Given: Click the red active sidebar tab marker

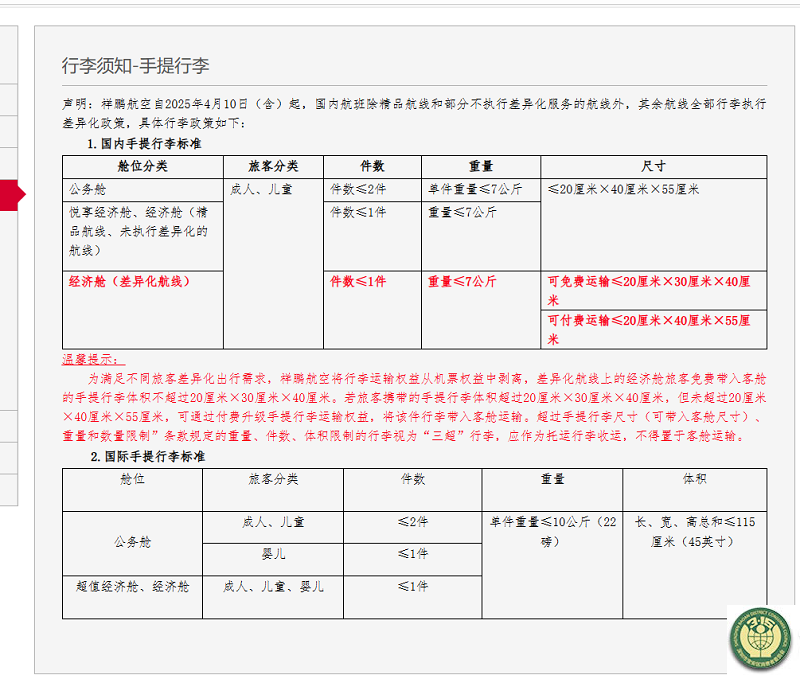Looking at the screenshot, I should [x=11, y=194].
